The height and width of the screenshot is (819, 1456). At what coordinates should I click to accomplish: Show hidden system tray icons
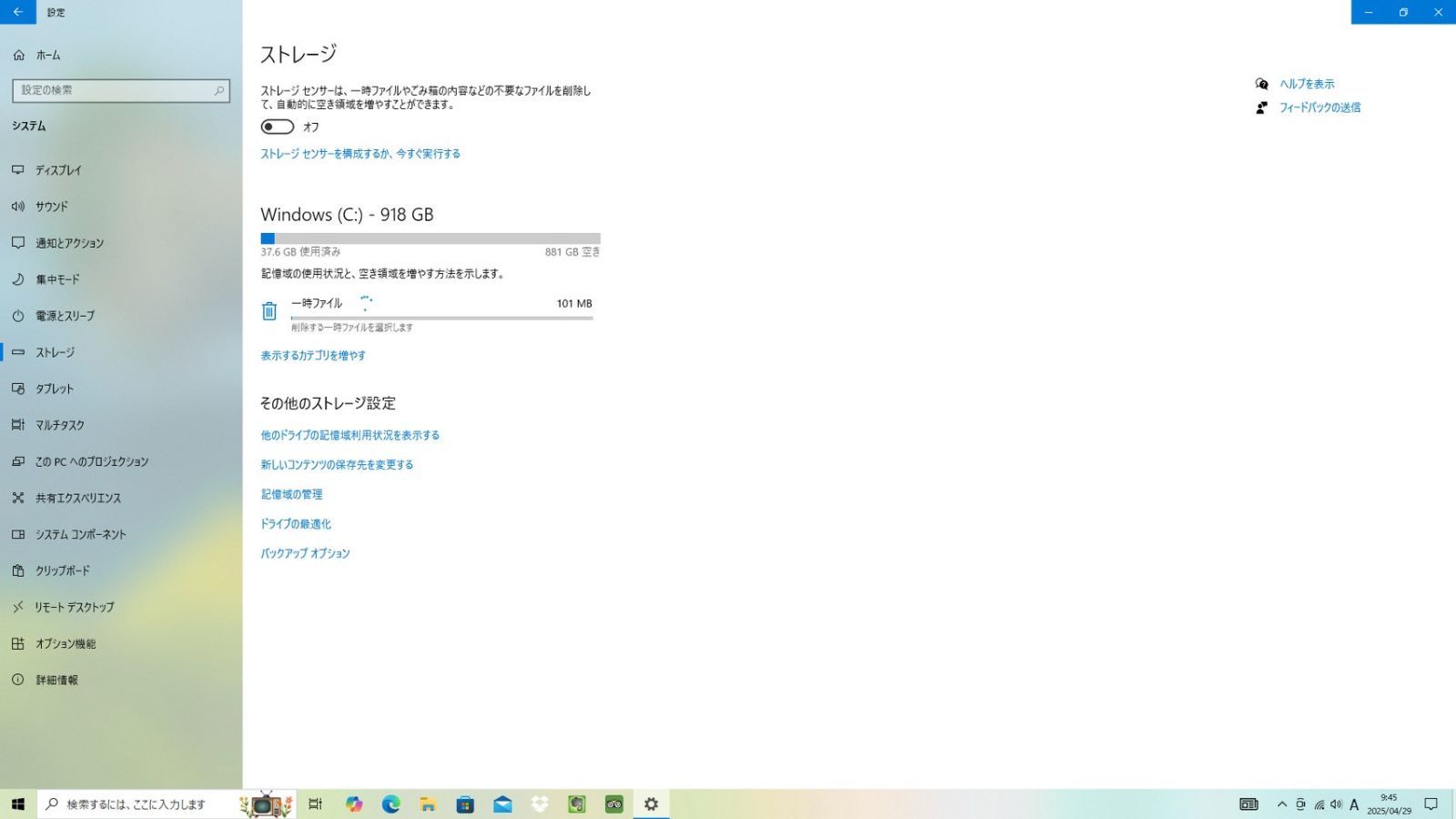pyautogui.click(x=1281, y=804)
